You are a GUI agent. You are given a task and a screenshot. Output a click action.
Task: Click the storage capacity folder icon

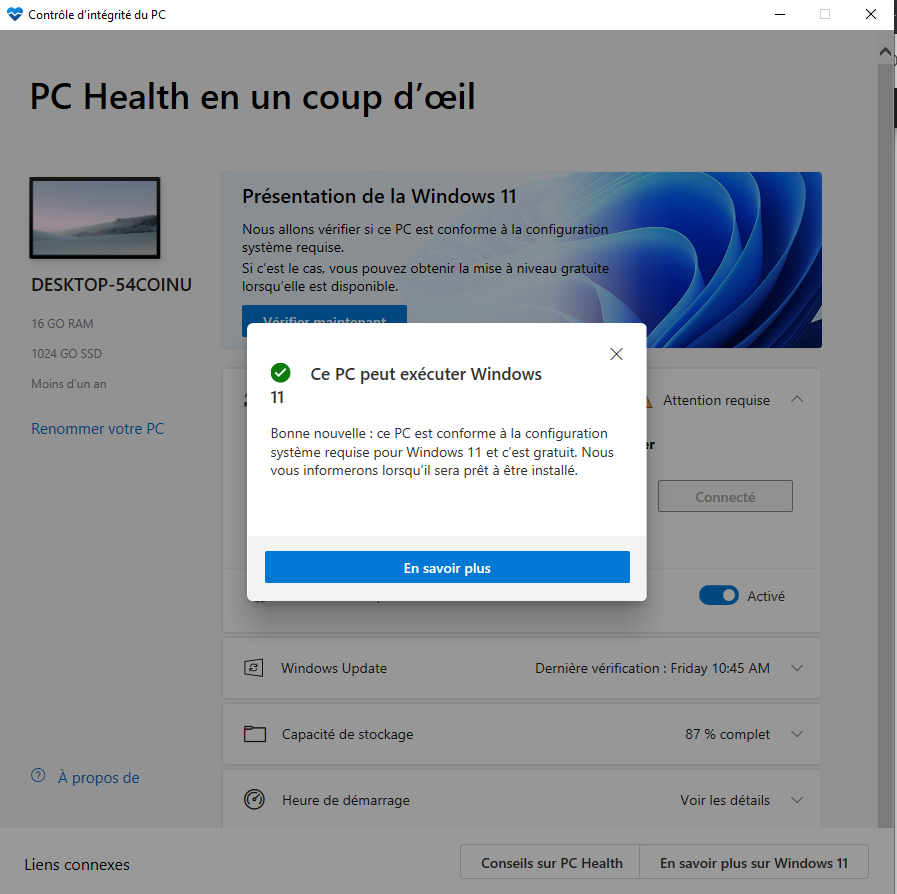click(255, 734)
